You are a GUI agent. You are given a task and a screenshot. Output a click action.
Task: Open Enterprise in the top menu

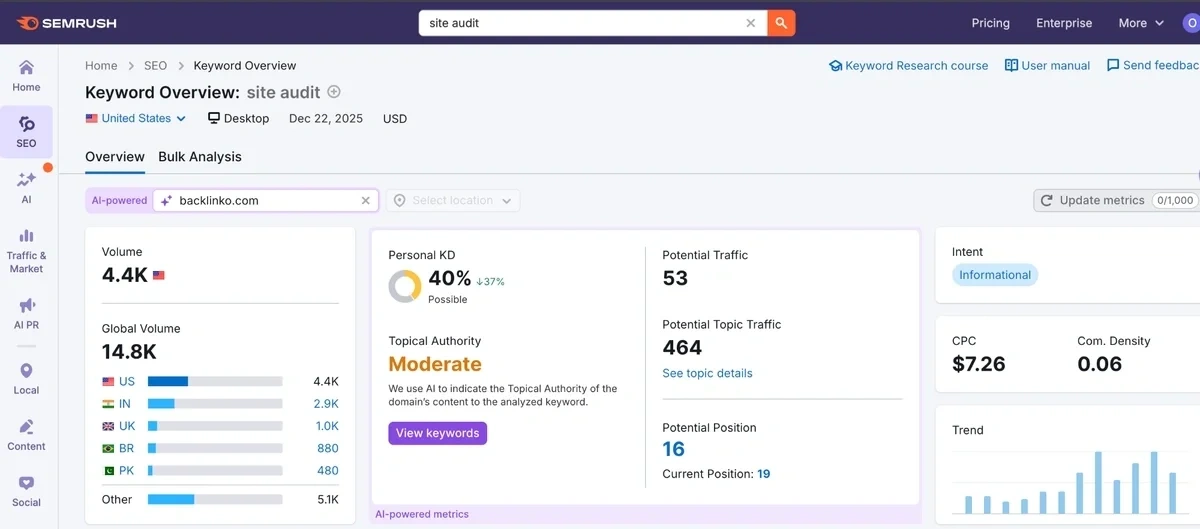(1064, 23)
